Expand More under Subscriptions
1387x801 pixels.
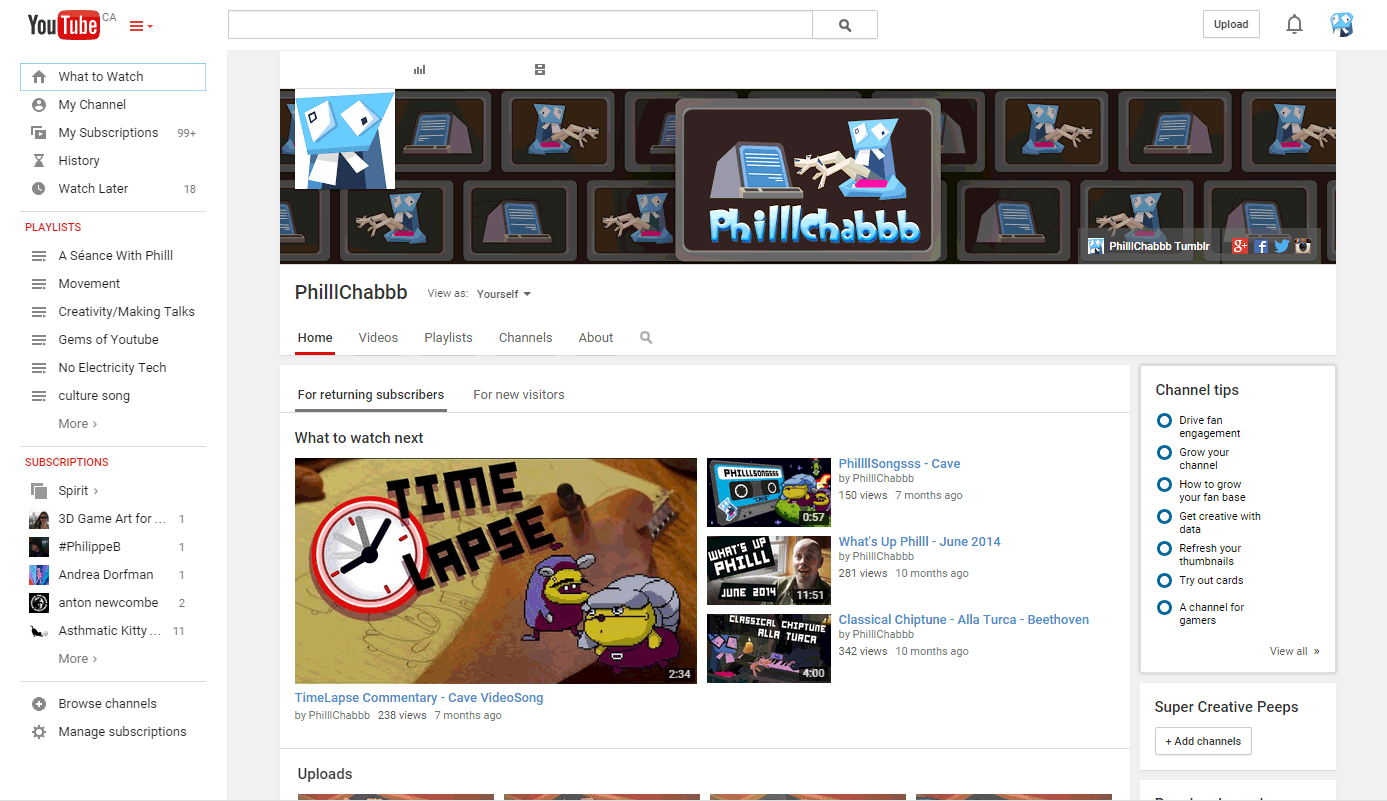78,659
